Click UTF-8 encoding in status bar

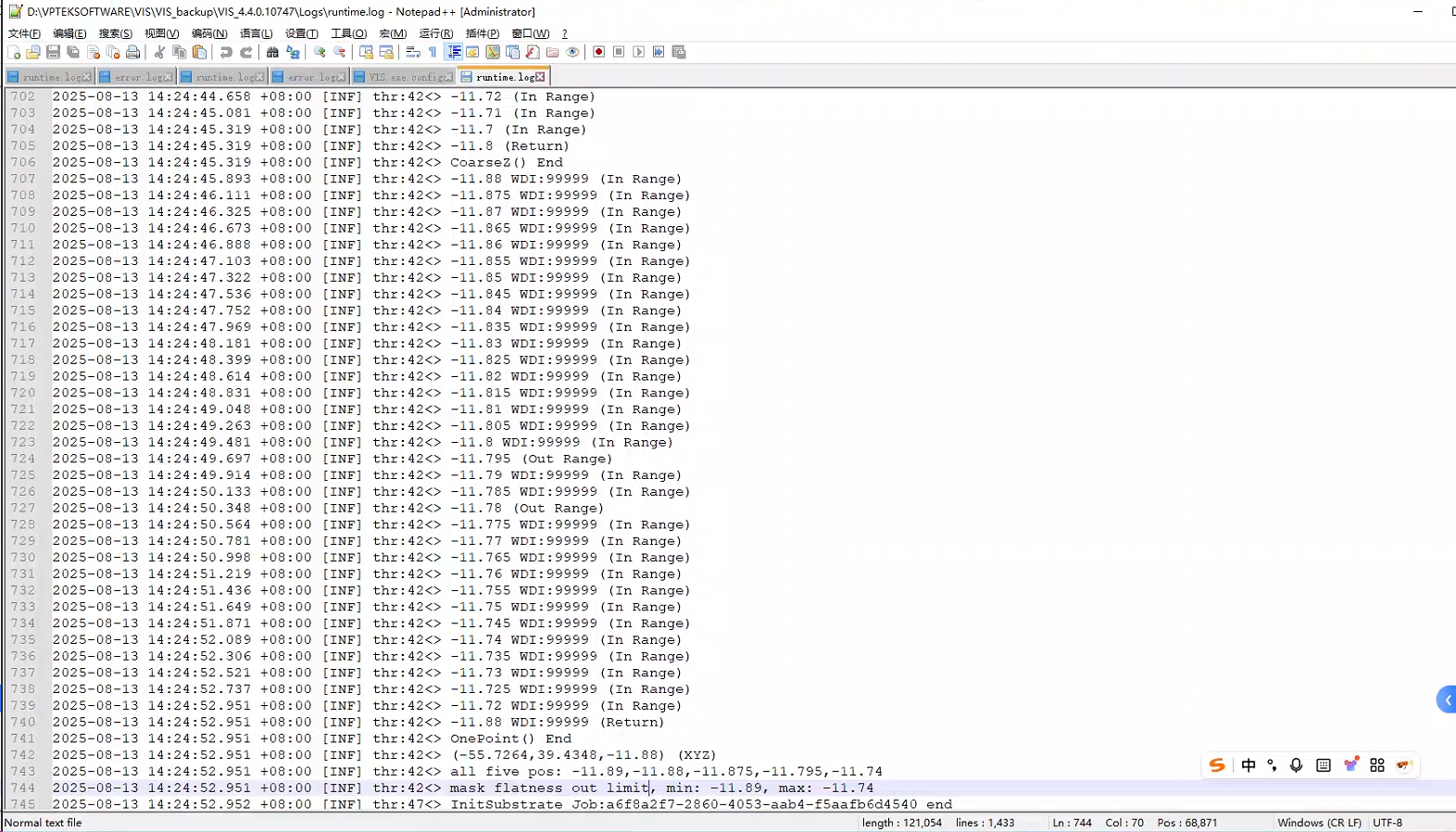coord(1387,823)
